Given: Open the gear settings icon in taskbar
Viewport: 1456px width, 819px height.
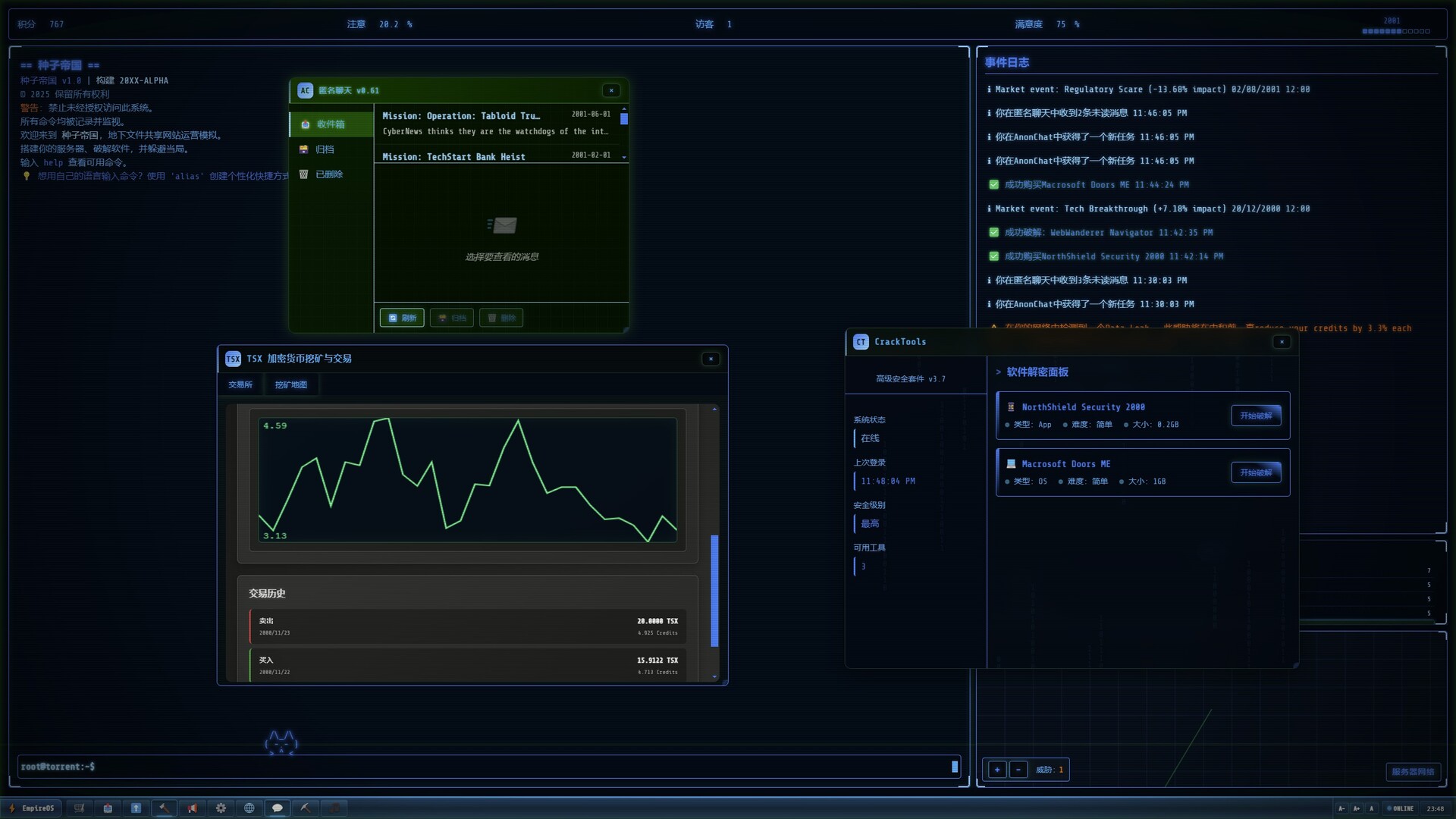Looking at the screenshot, I should [221, 808].
